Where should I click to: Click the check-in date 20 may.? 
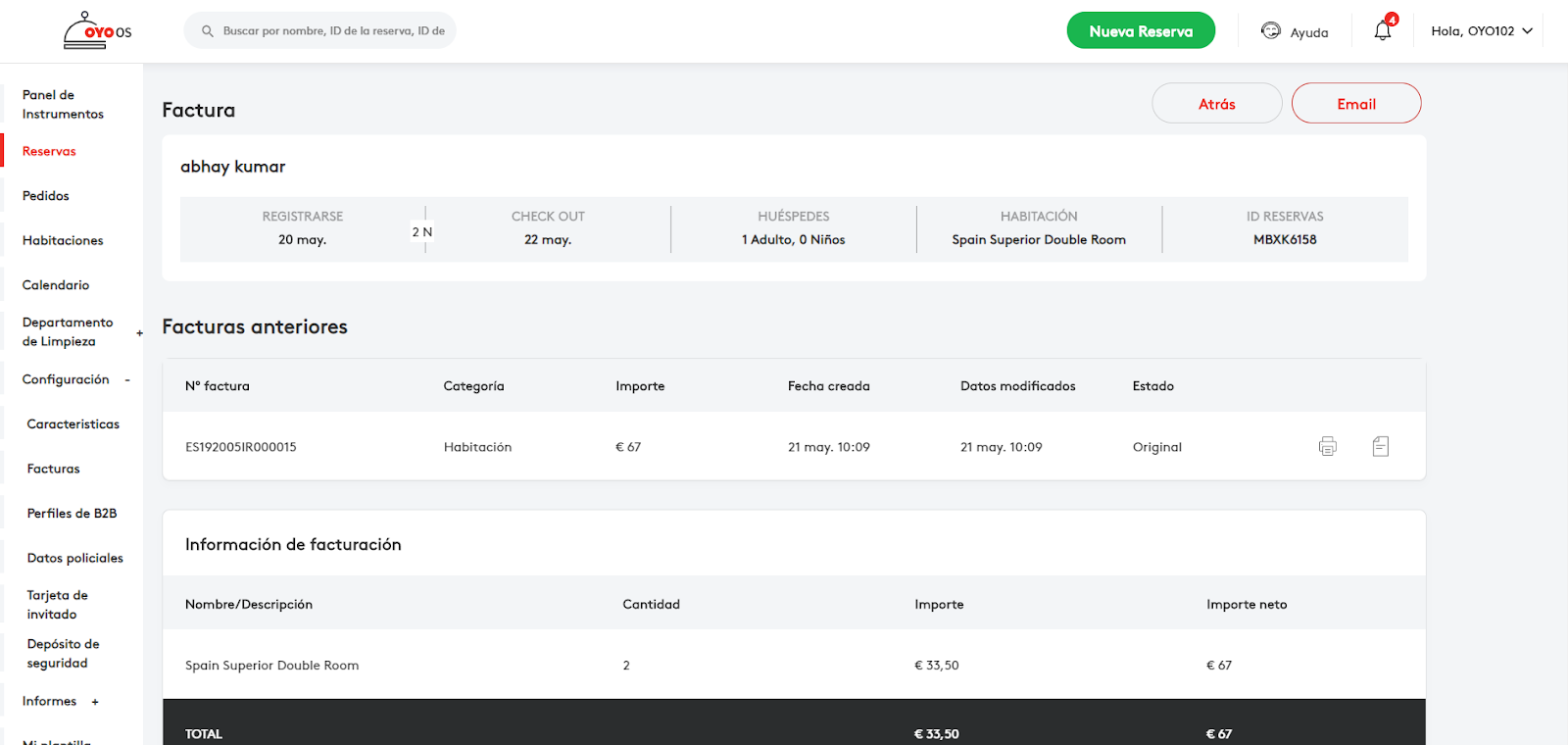click(302, 240)
